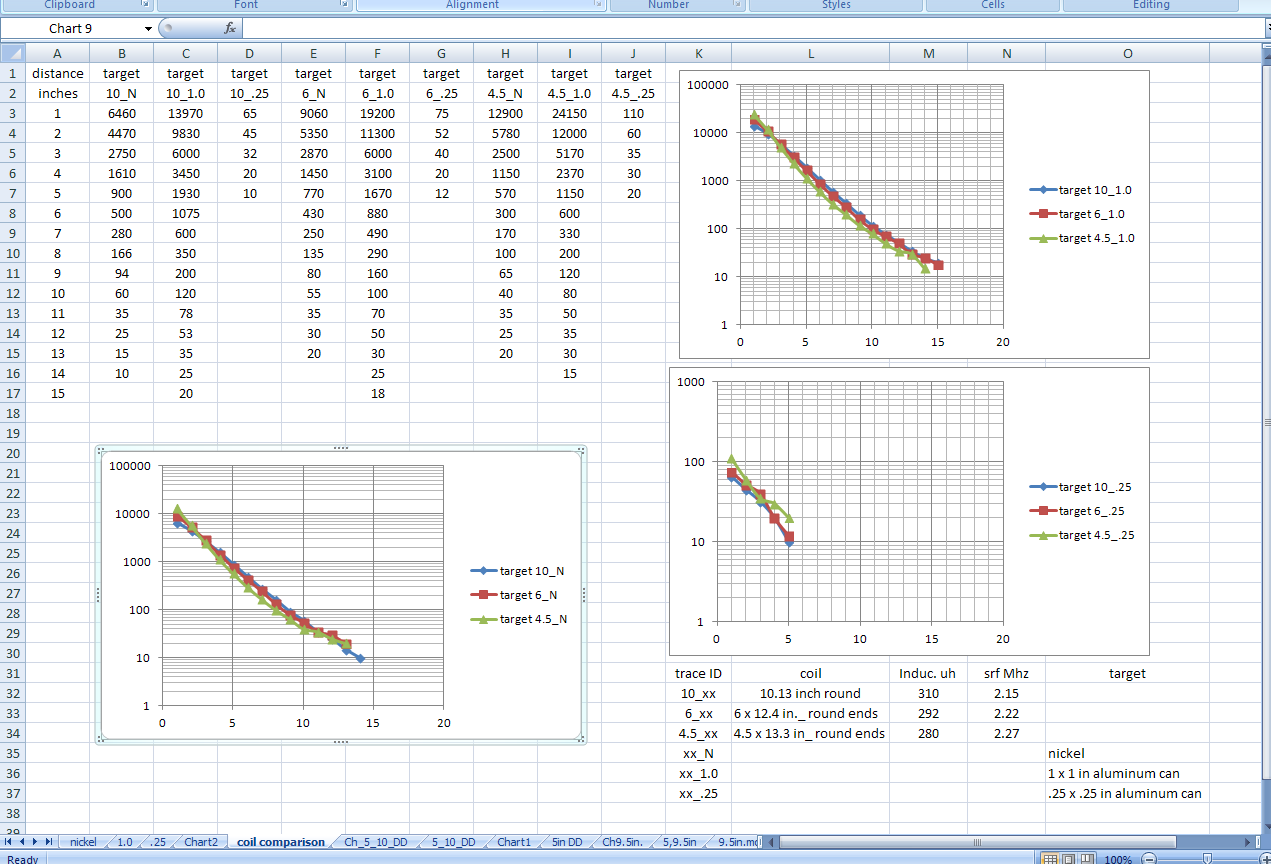Viewport: 1271px width, 864px height.
Task: Jump to the last sheet tab arrow
Action: click(x=50, y=842)
